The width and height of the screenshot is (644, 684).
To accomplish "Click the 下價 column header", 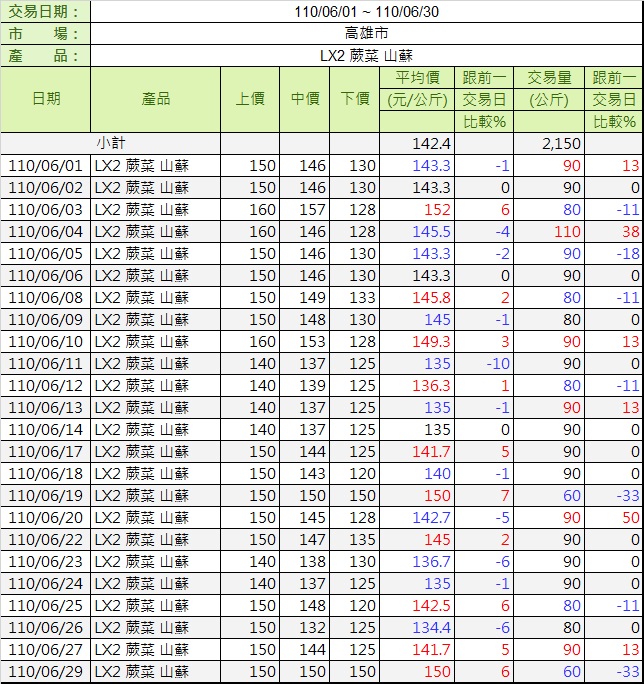I will pyautogui.click(x=355, y=99).
